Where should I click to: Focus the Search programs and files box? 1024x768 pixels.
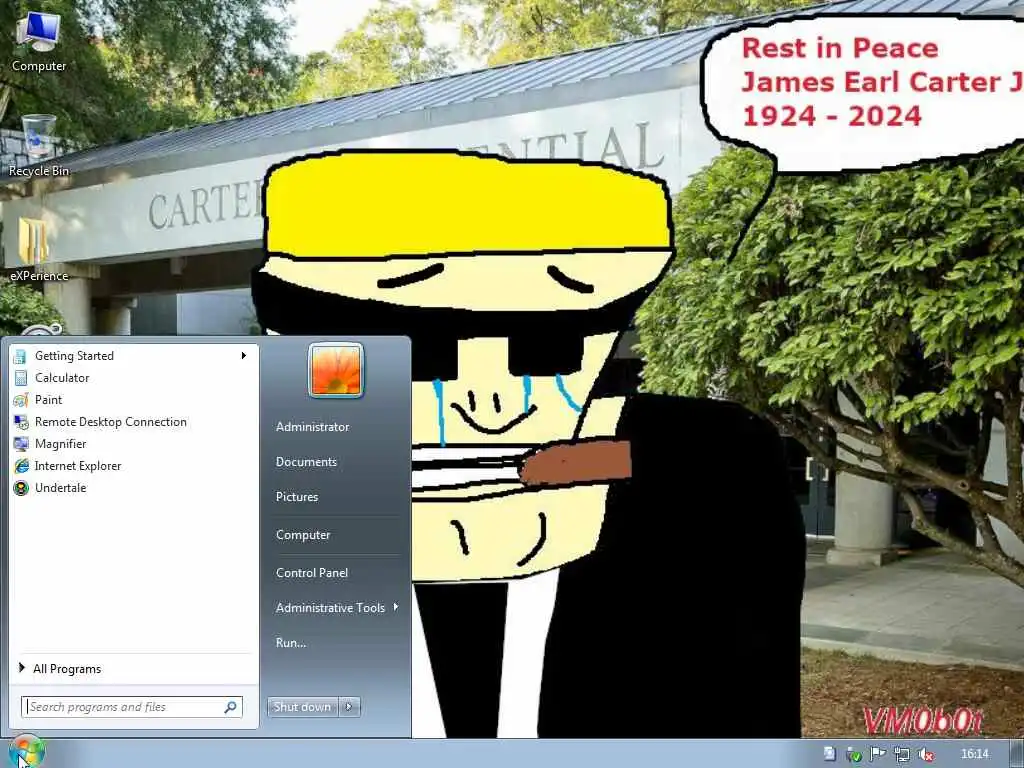click(132, 707)
